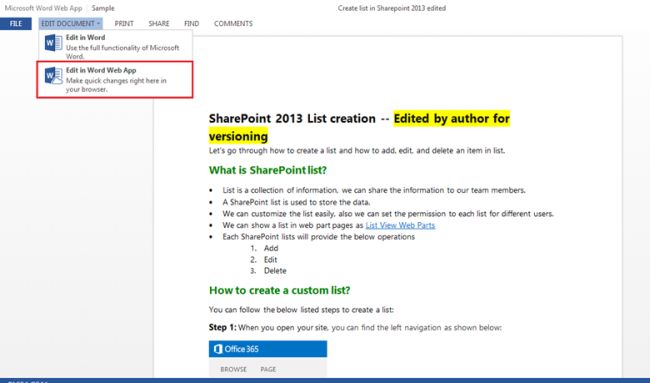Click the BROWSE tab in embedded image
Image resolution: width=650 pixels, height=383 pixels.
(233, 369)
